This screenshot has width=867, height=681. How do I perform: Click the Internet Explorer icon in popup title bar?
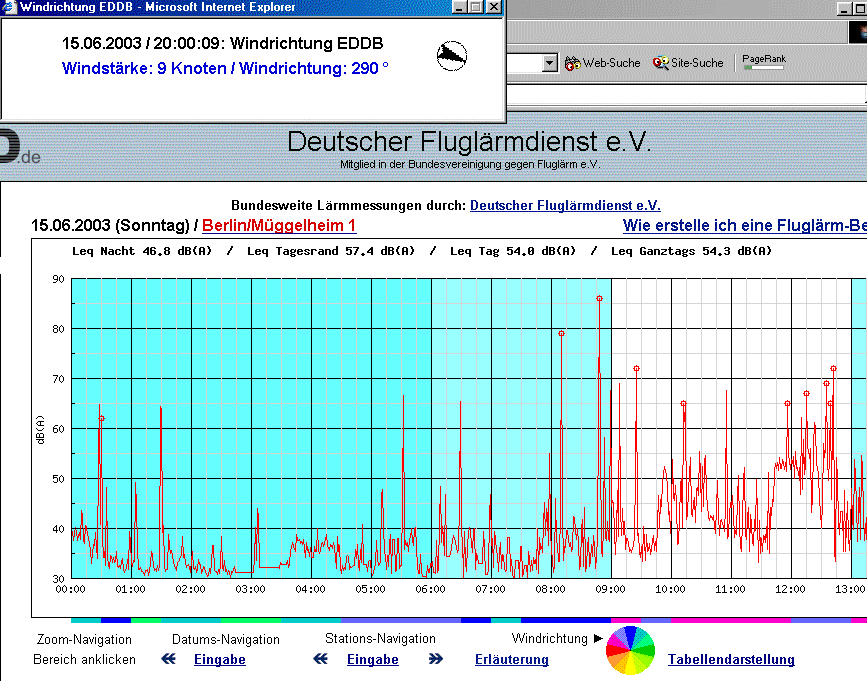8,7
